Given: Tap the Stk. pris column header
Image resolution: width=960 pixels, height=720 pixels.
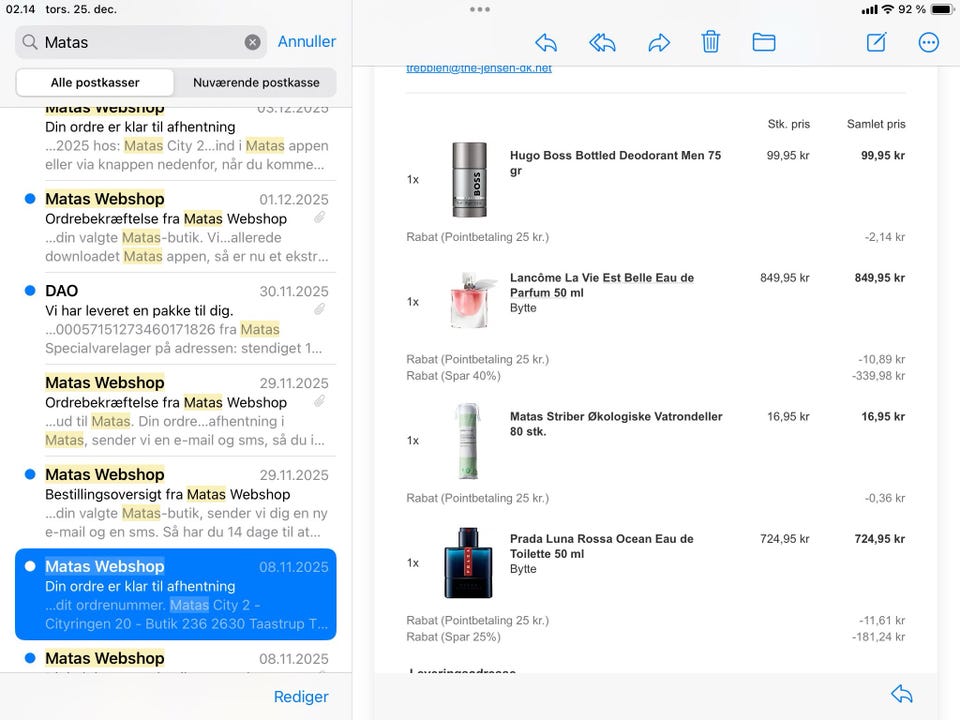Looking at the screenshot, I should coord(789,124).
